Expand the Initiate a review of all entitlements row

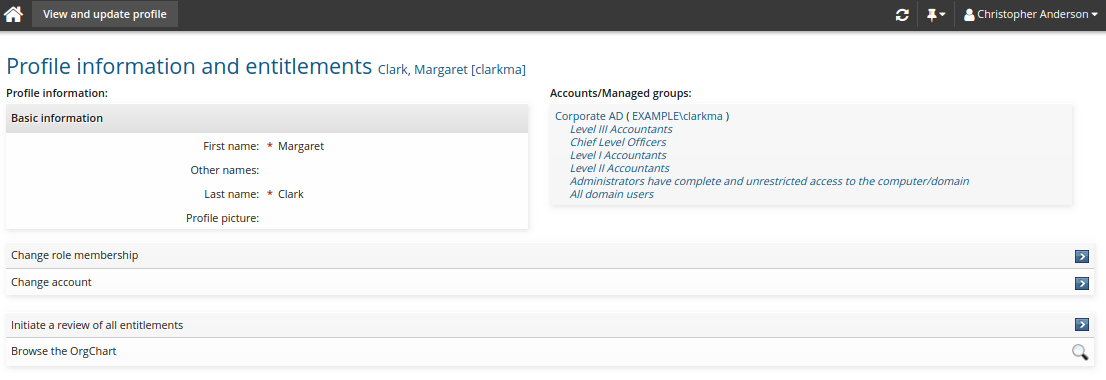[550, 325]
